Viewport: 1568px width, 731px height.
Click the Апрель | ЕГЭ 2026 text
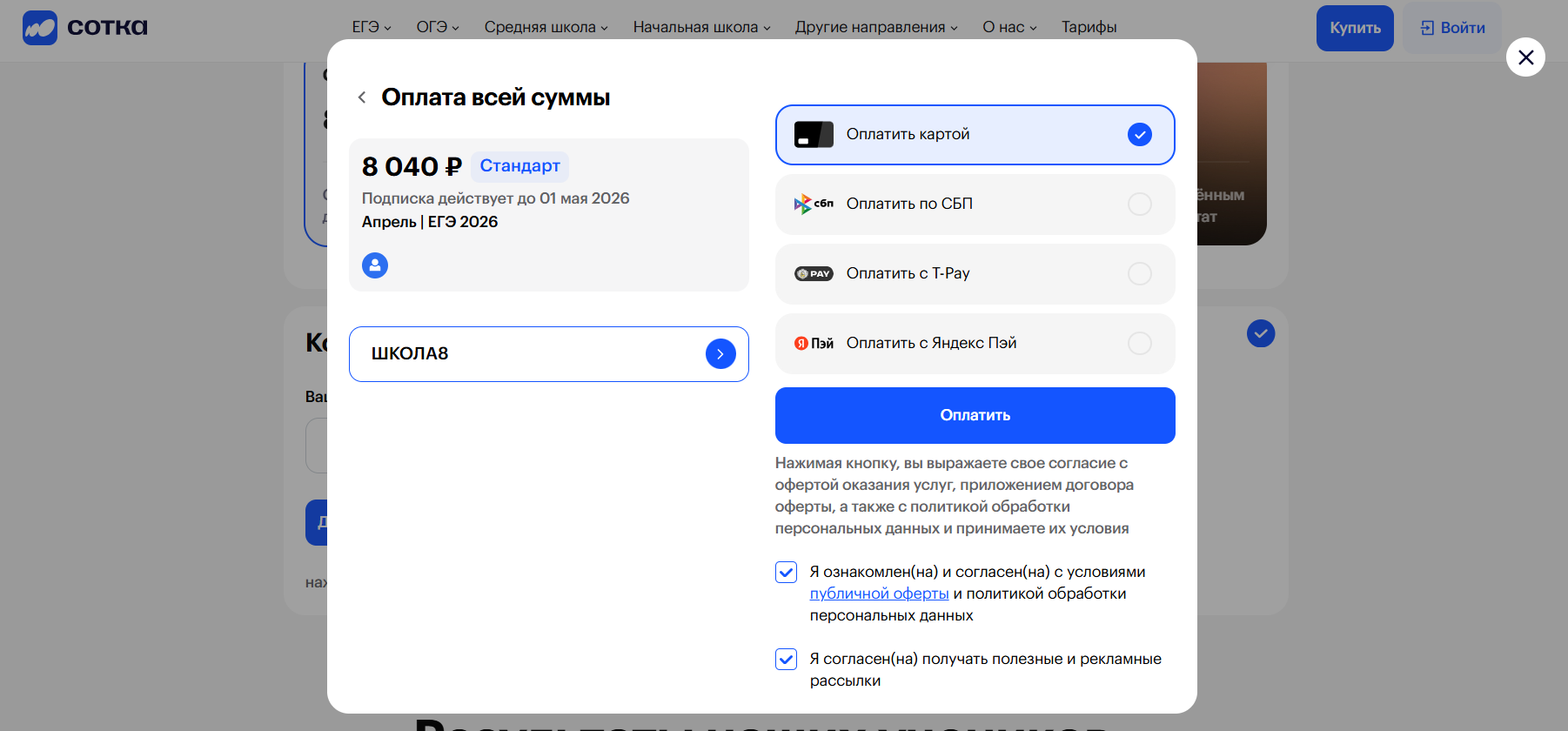pos(430,222)
